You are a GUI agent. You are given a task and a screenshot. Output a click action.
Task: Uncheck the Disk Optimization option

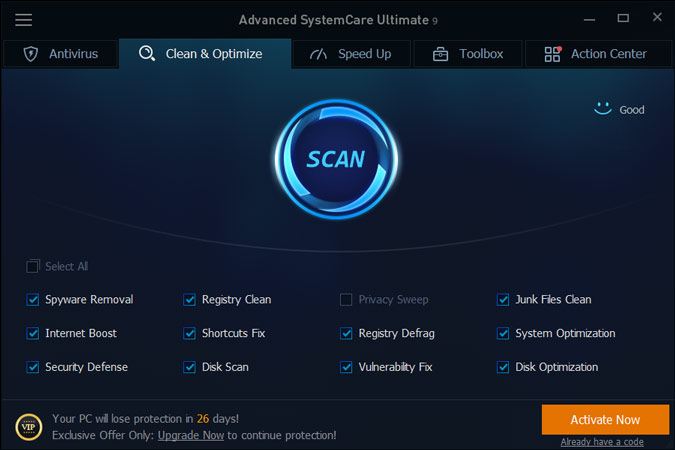tap(503, 367)
